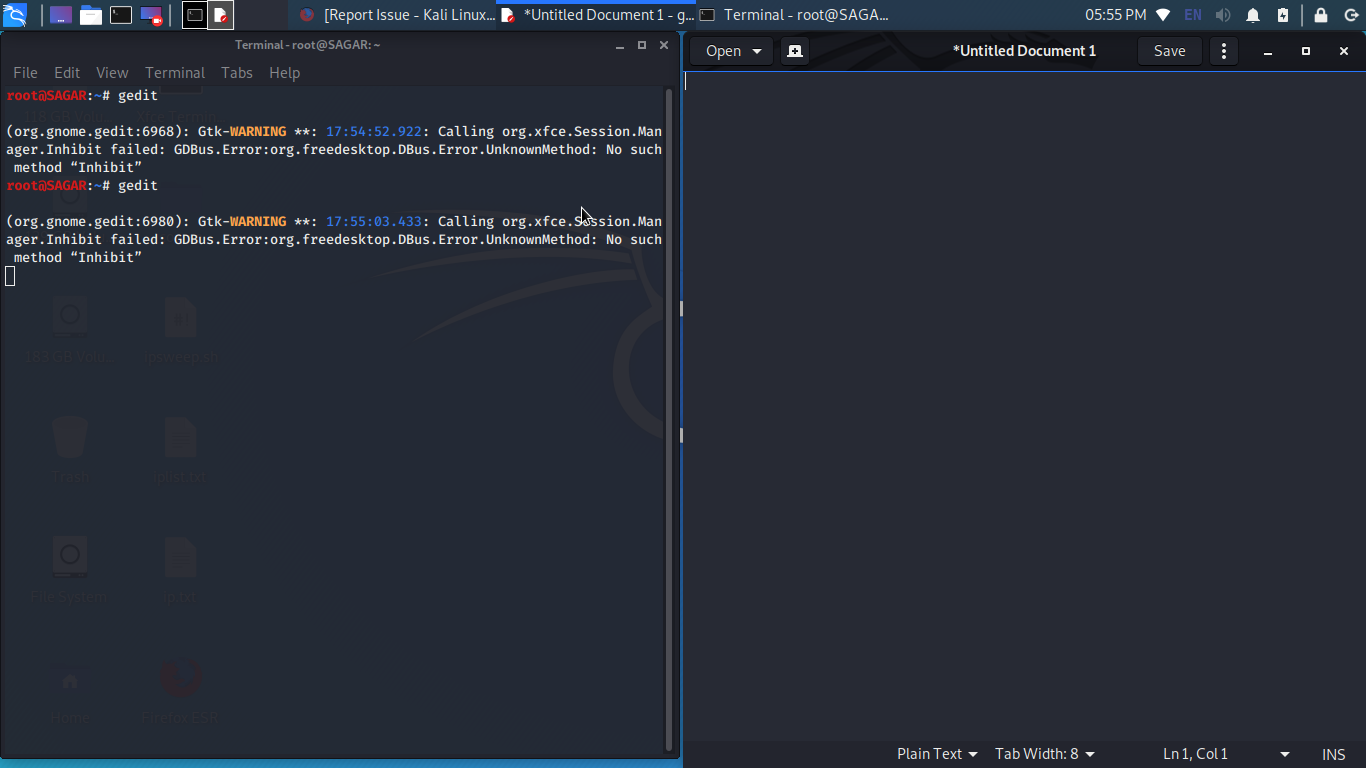Open the Kali applications menu icon
This screenshot has width=1366, height=768.
(15, 15)
